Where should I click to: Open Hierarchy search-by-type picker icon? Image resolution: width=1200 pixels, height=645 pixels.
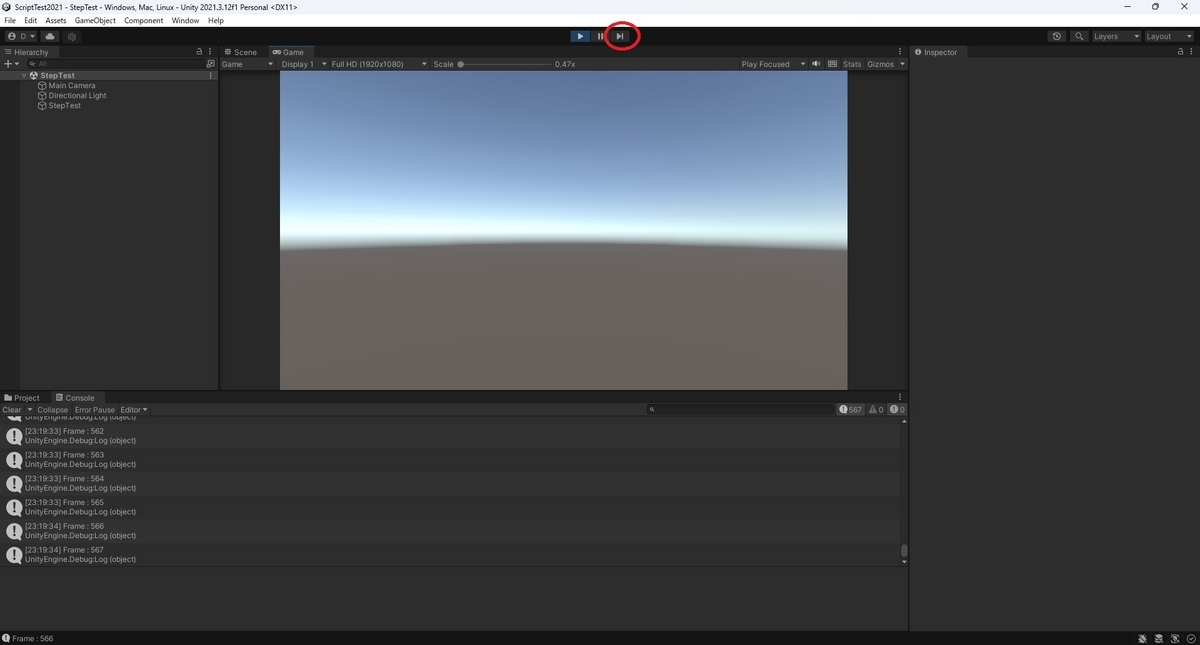point(210,64)
